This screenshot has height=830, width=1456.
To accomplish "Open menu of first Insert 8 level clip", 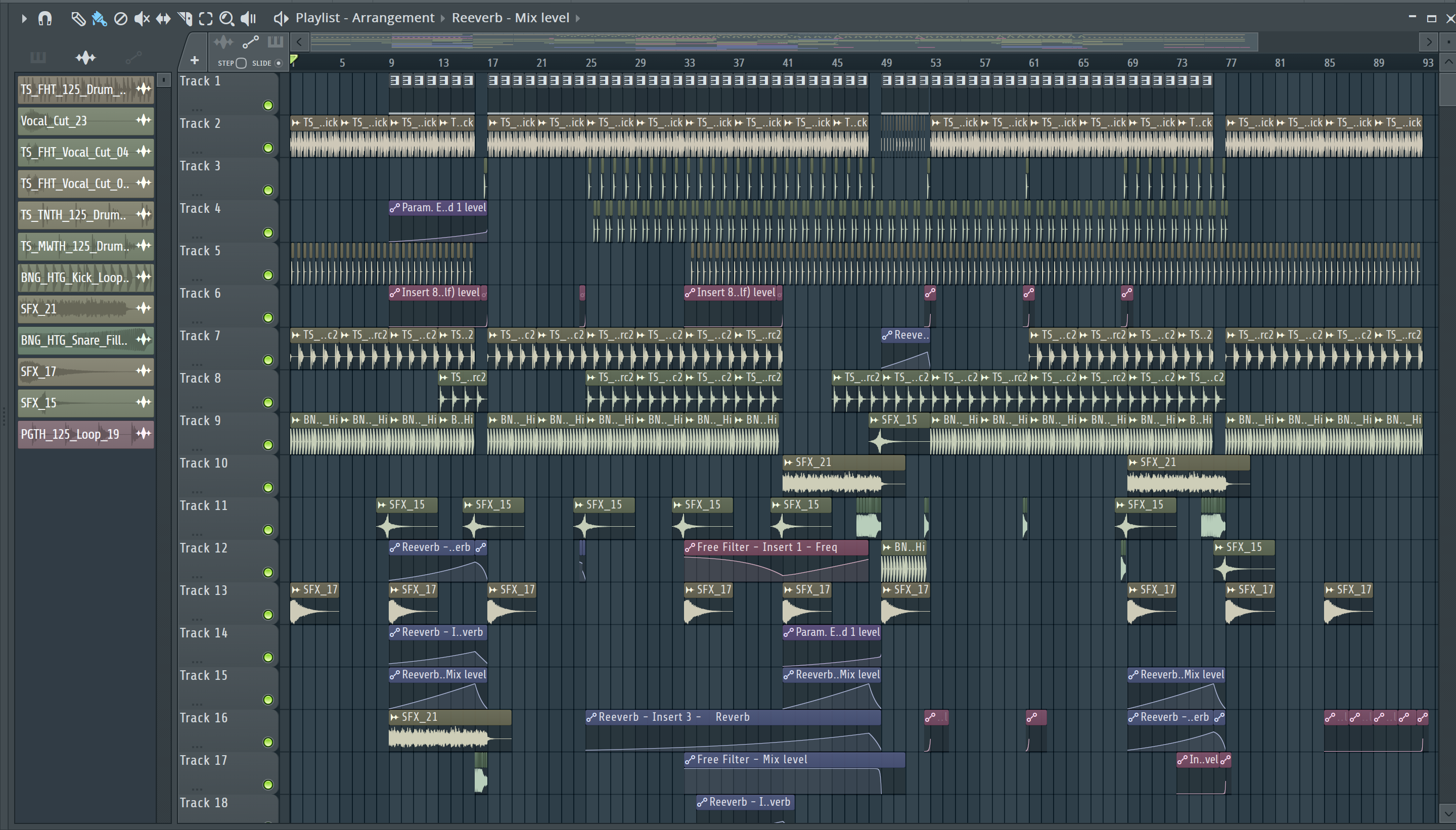I will click(x=394, y=293).
